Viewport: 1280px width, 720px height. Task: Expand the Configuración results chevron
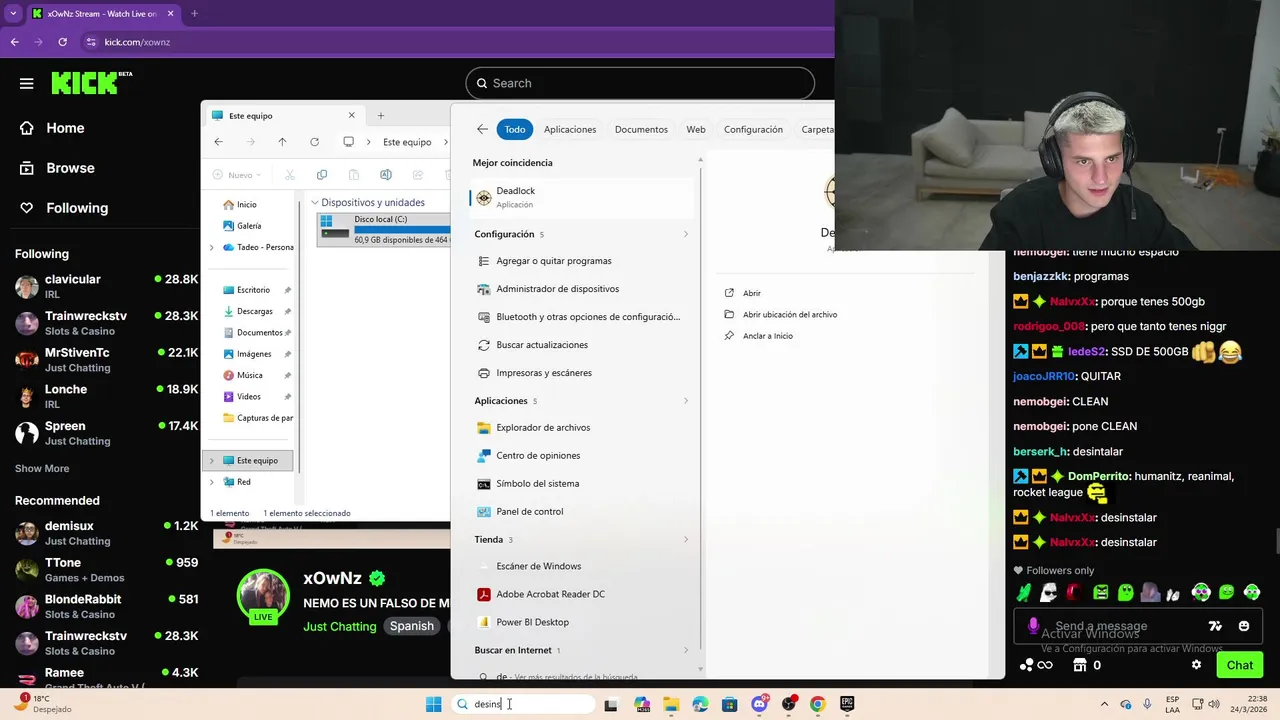(x=686, y=235)
